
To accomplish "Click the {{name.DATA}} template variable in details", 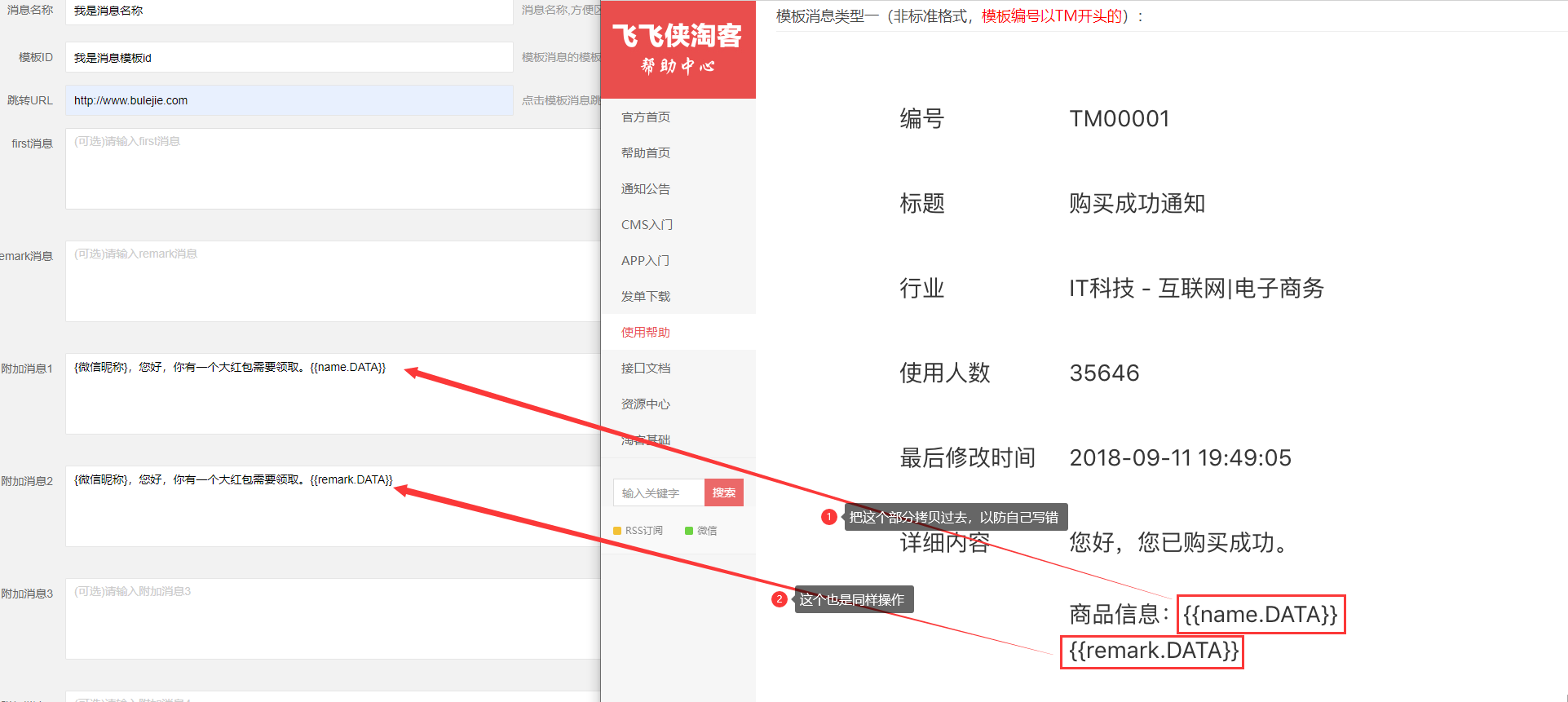I will point(1261,614).
